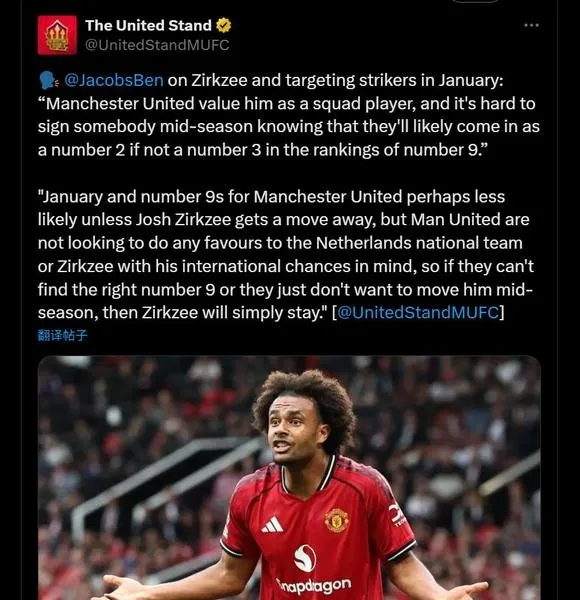This screenshot has width=580, height=600.
Task: Open @UnitedStandMUFC handle below account name
Action: point(157,45)
